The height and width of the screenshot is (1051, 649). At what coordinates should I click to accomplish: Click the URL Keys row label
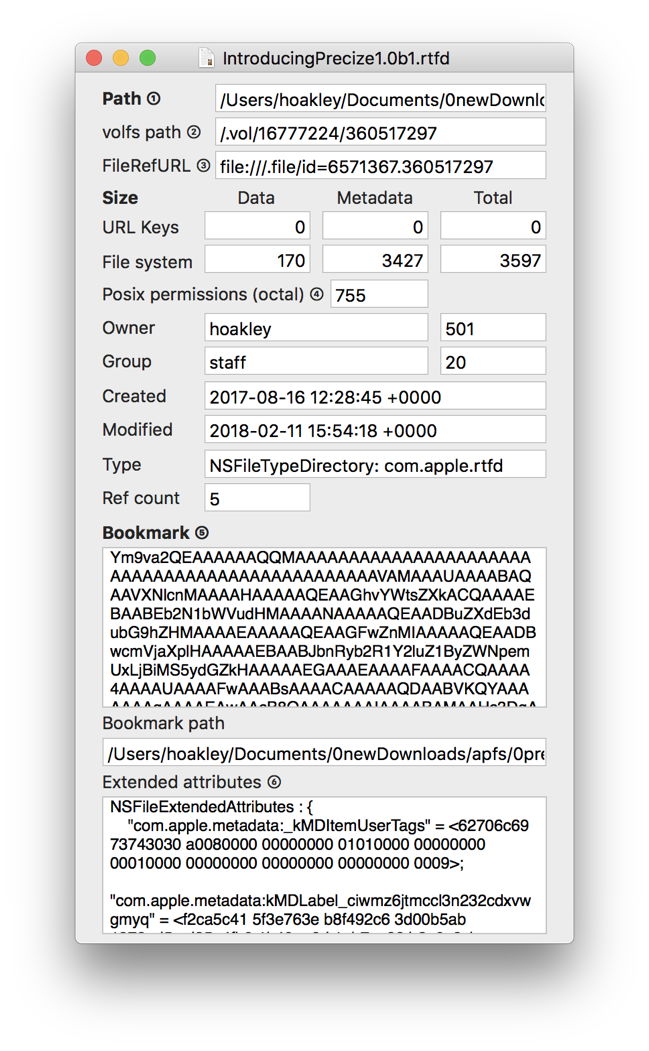140,227
